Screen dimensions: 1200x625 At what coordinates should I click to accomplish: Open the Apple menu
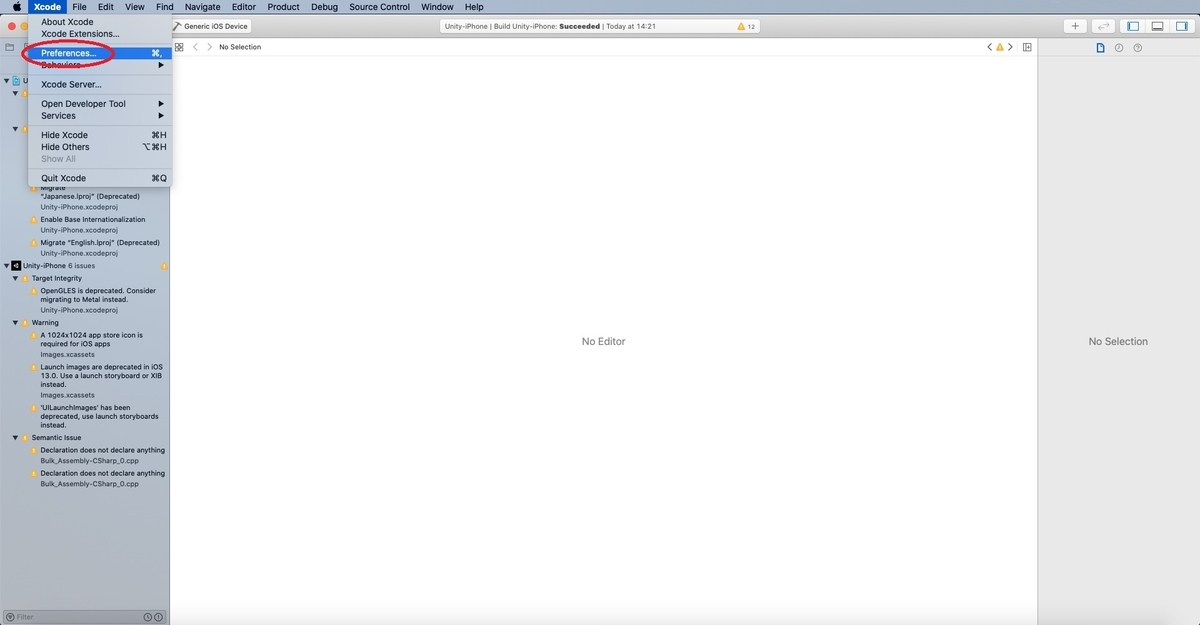point(16,7)
